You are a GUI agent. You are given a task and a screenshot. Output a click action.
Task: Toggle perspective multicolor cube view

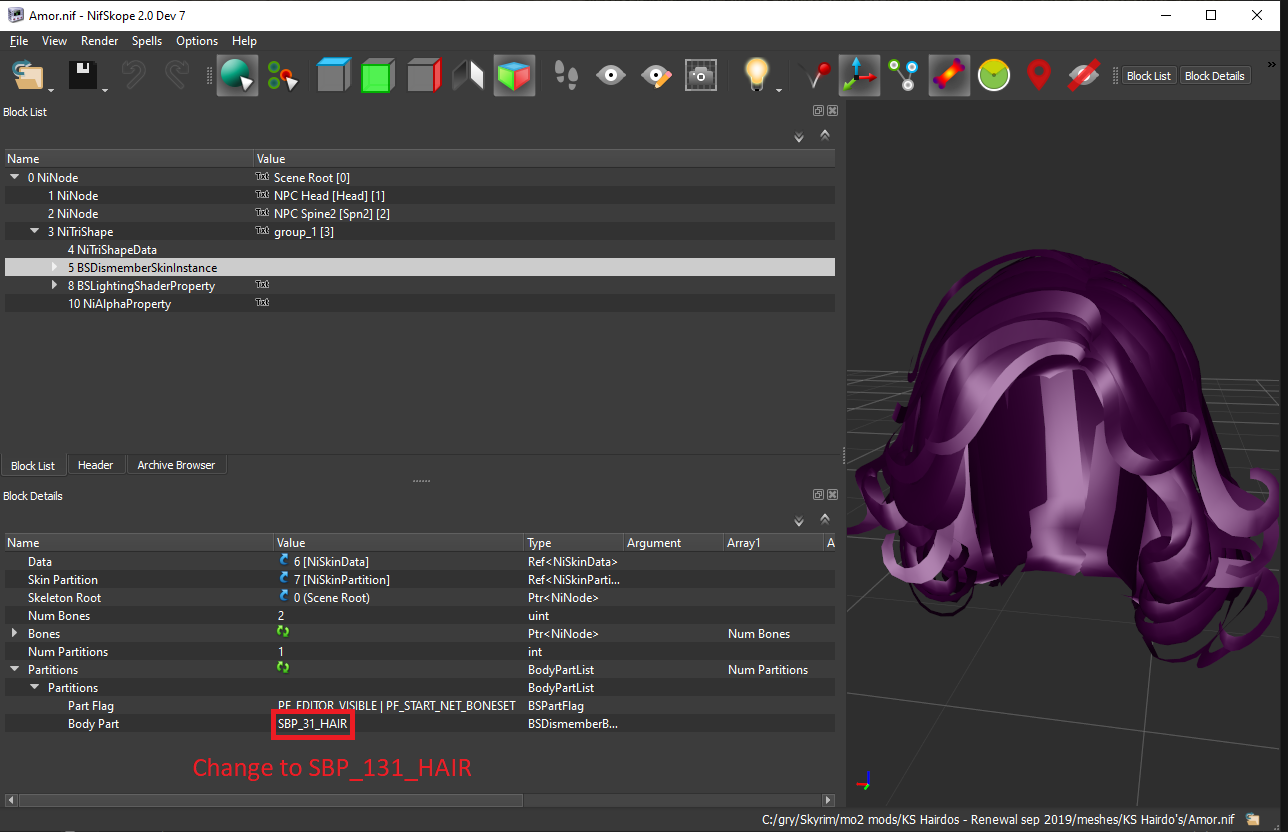[x=514, y=76]
